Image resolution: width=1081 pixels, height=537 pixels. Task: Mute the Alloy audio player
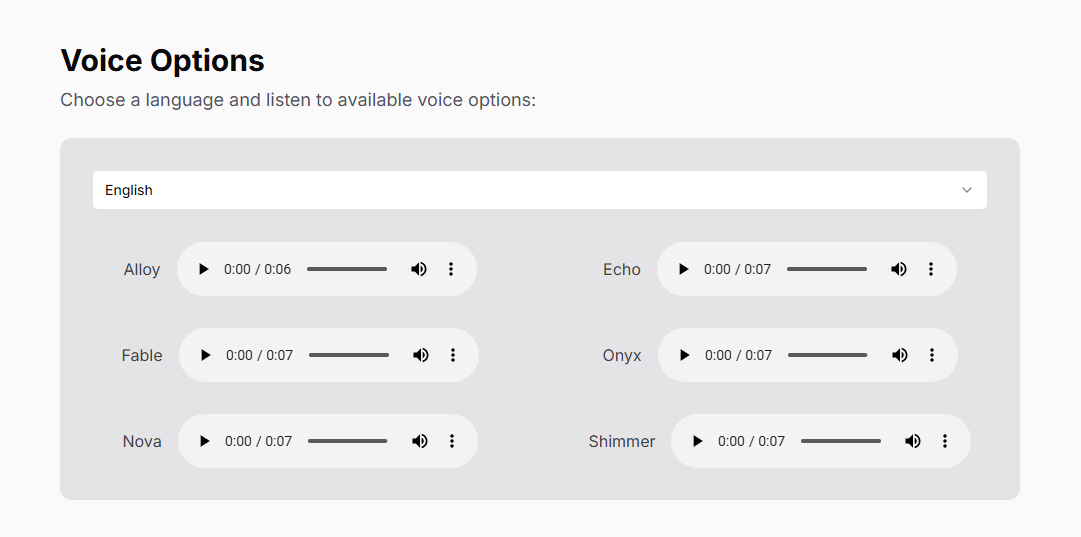tap(418, 269)
